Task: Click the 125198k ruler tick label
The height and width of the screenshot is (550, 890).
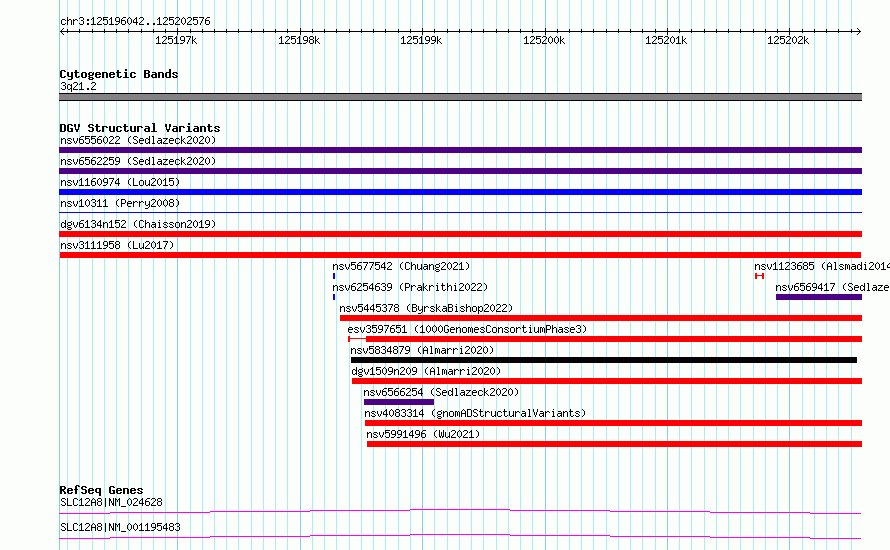Action: tap(299, 40)
